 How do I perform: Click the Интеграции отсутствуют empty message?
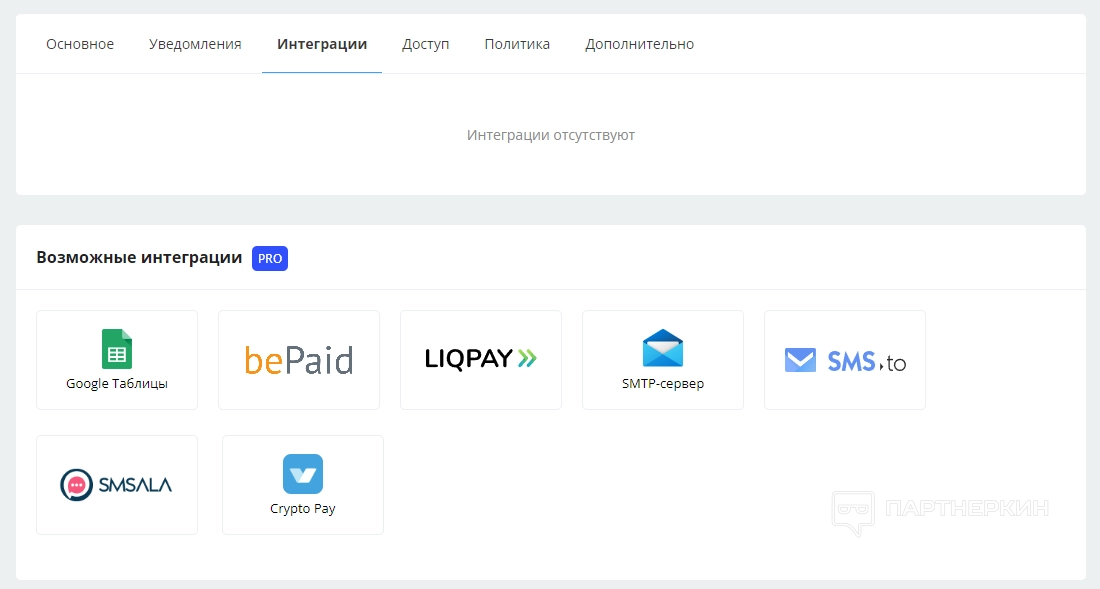pos(551,135)
